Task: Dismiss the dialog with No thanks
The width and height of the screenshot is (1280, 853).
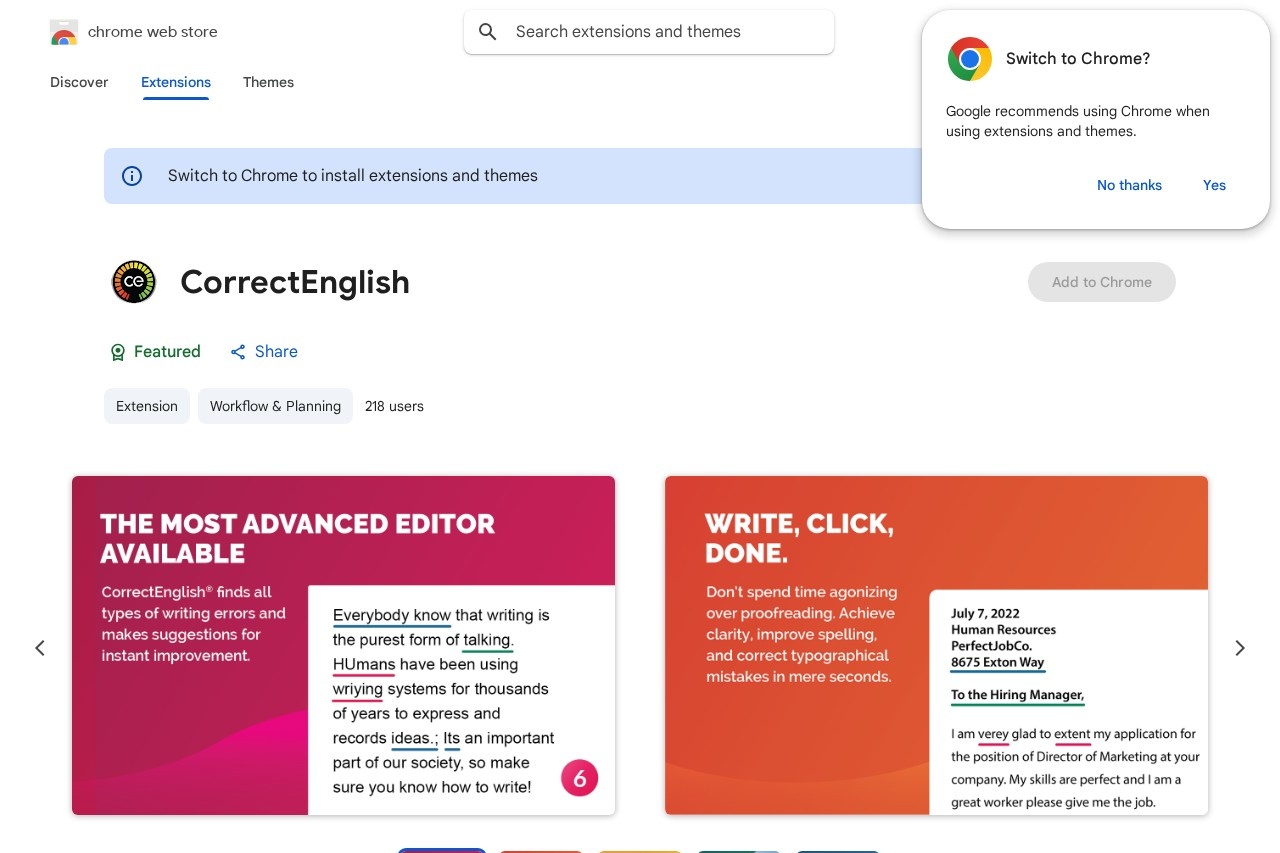Action: (x=1129, y=185)
